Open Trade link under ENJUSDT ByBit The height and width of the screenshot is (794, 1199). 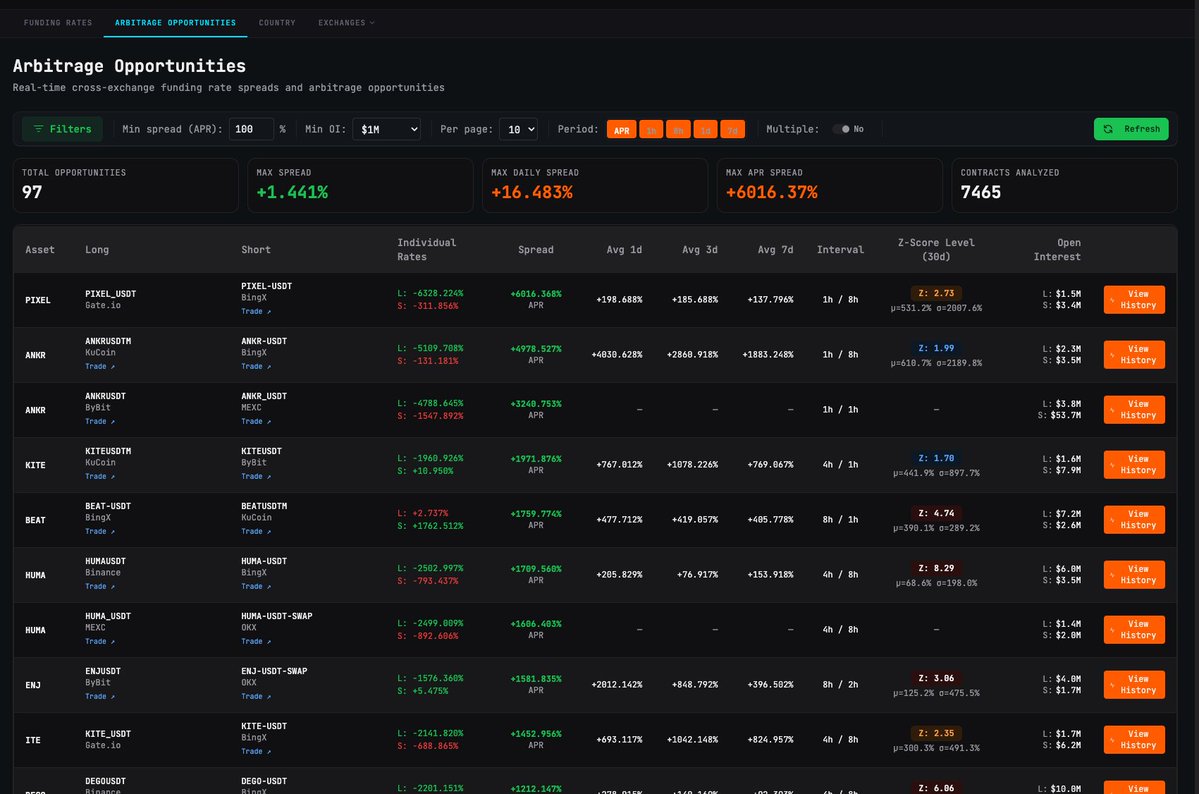click(99, 697)
